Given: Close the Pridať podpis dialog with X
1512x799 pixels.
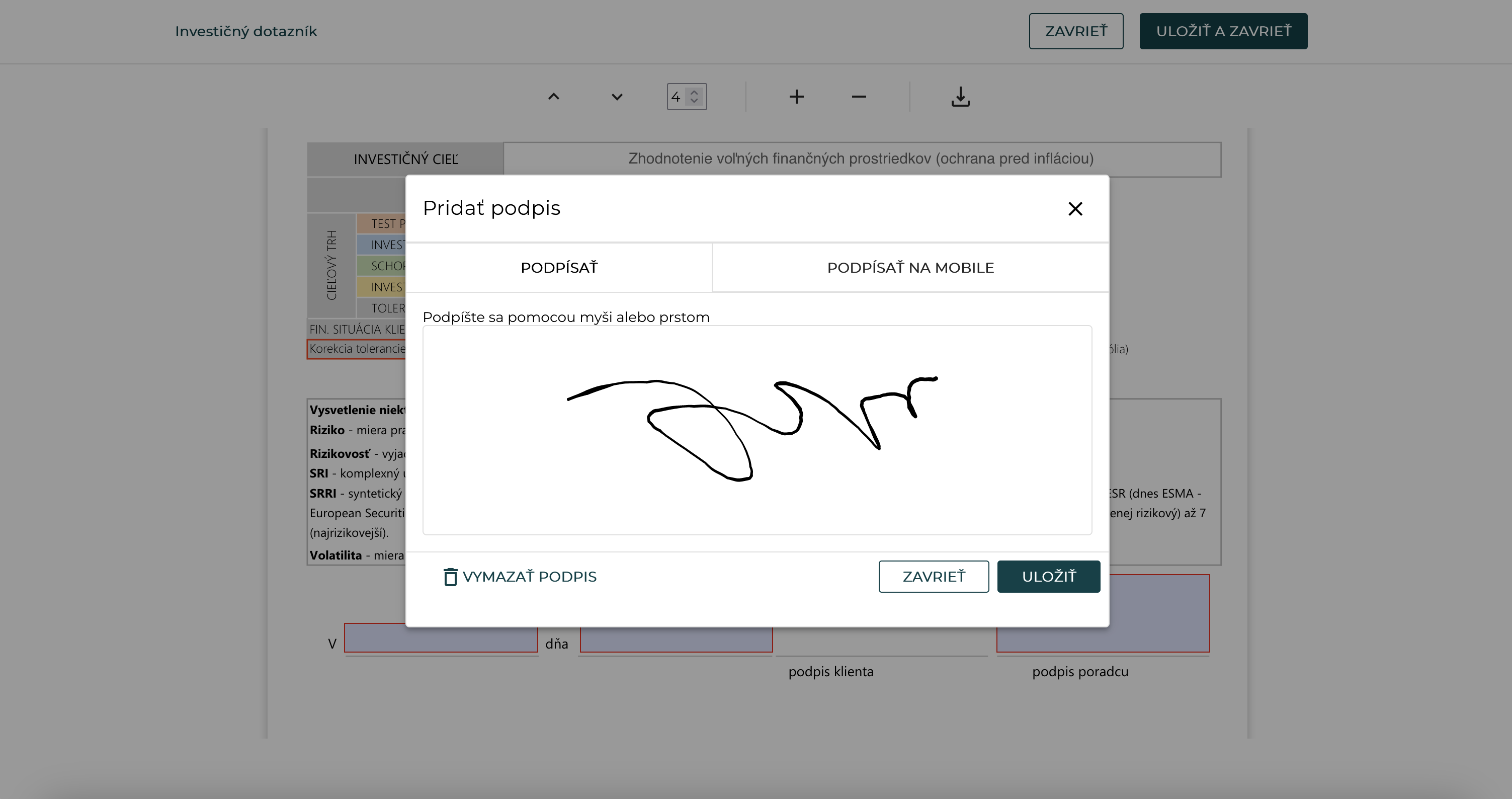Looking at the screenshot, I should point(1075,209).
